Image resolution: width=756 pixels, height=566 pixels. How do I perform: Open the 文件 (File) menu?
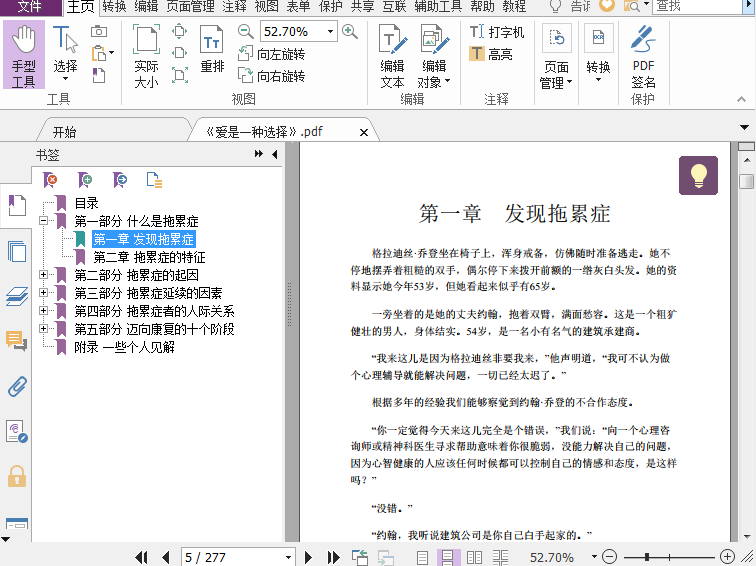coord(30,6)
